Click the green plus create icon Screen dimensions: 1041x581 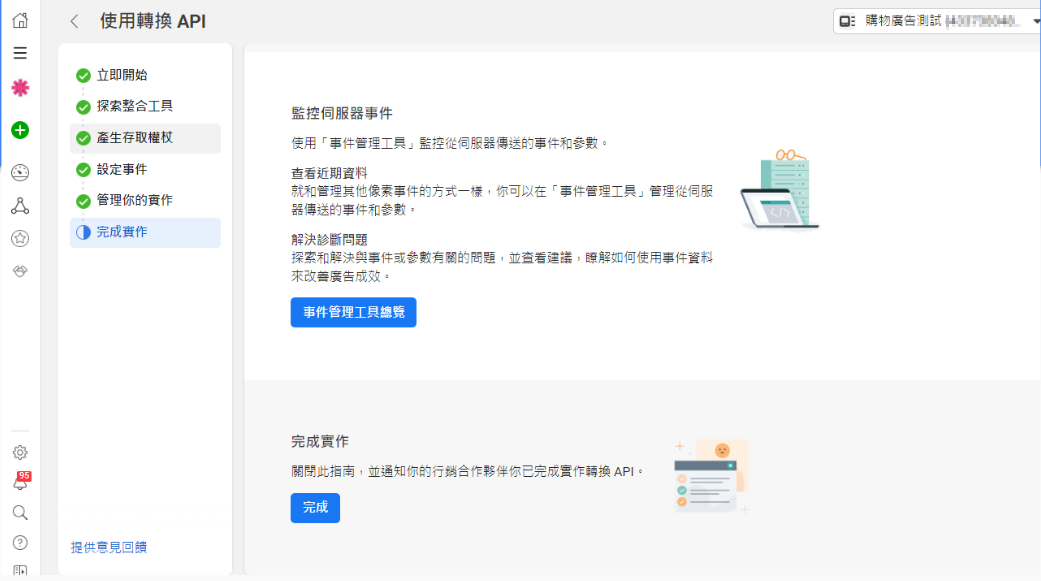(x=20, y=130)
